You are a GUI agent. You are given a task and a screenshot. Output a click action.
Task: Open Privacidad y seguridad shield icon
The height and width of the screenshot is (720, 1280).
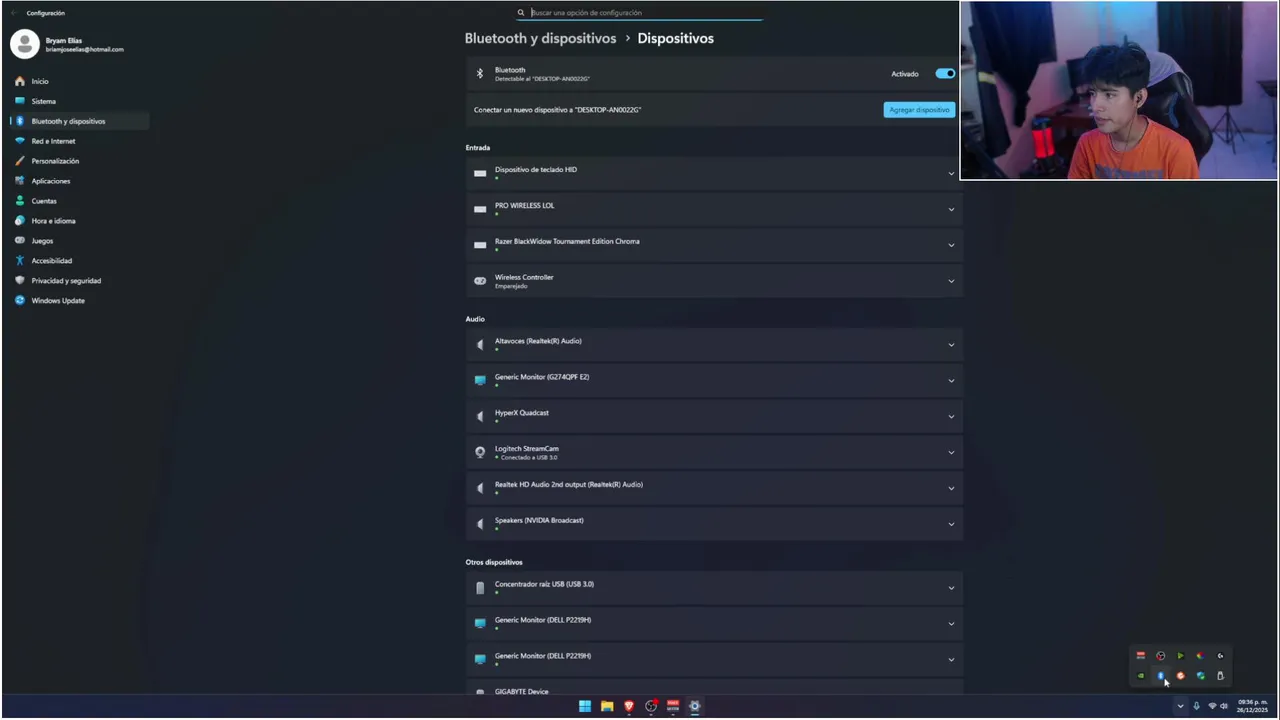(19, 281)
